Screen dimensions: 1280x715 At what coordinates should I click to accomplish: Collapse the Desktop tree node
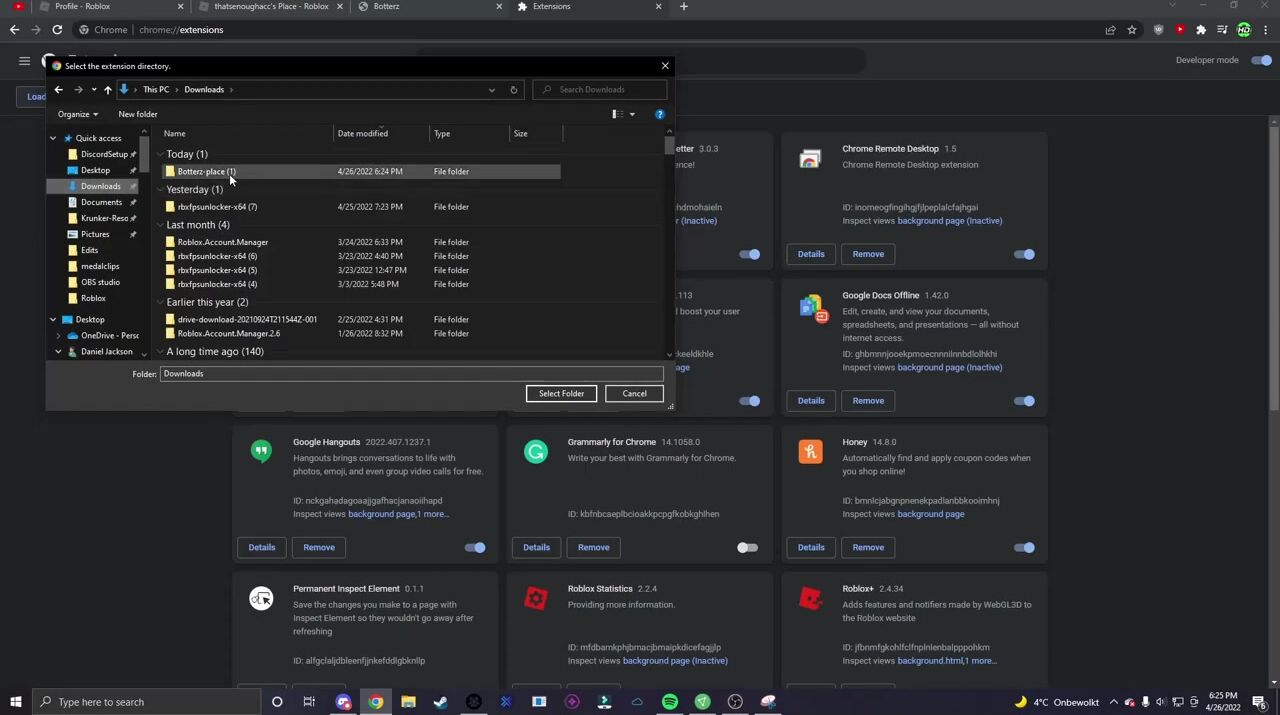53,320
